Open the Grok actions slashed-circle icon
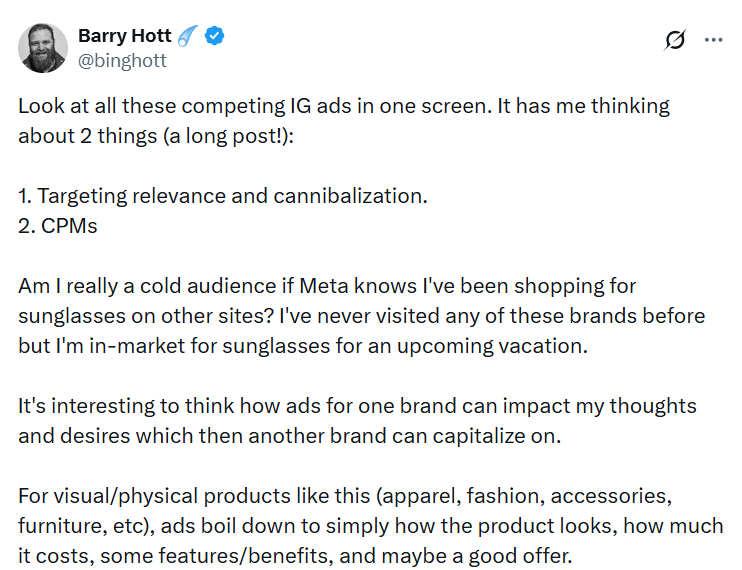Viewport: 742px width, 570px height. pyautogui.click(x=675, y=40)
